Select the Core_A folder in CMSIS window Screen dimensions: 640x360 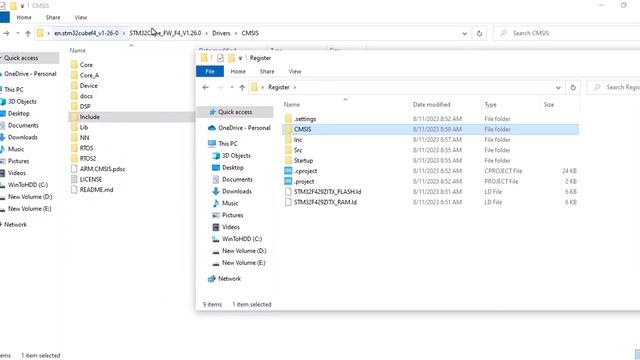click(89, 75)
